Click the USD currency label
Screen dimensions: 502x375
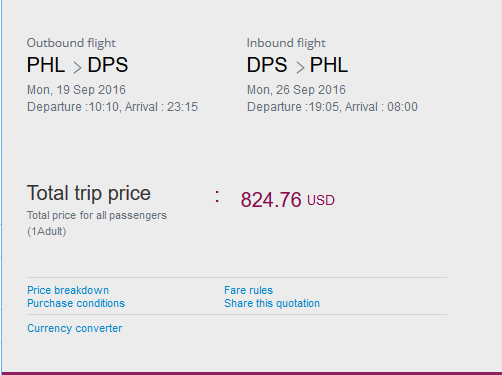coord(321,200)
